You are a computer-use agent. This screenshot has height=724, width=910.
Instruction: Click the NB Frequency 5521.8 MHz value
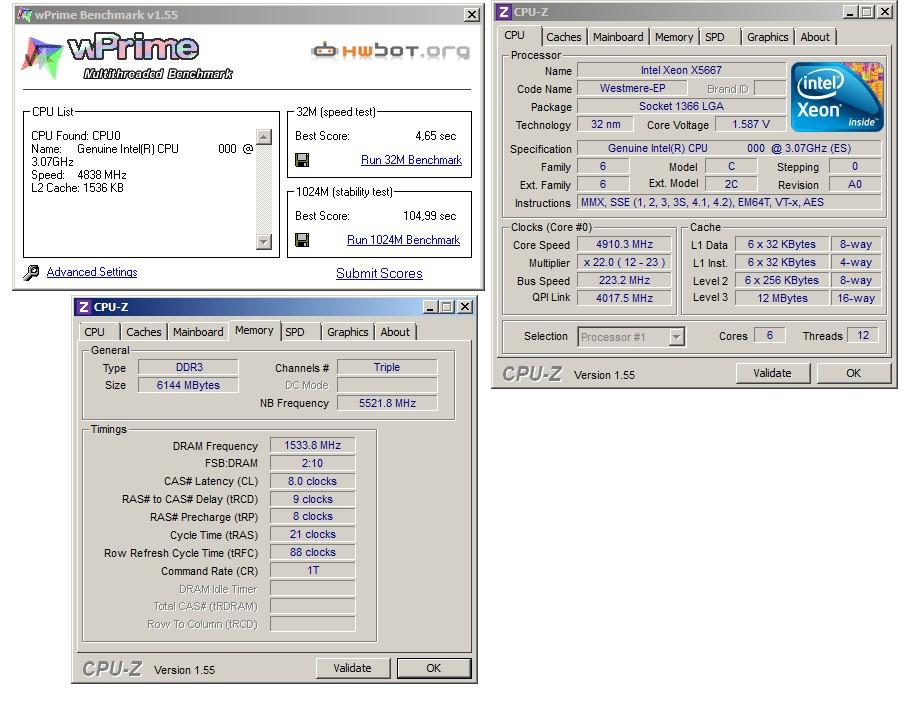[x=387, y=403]
